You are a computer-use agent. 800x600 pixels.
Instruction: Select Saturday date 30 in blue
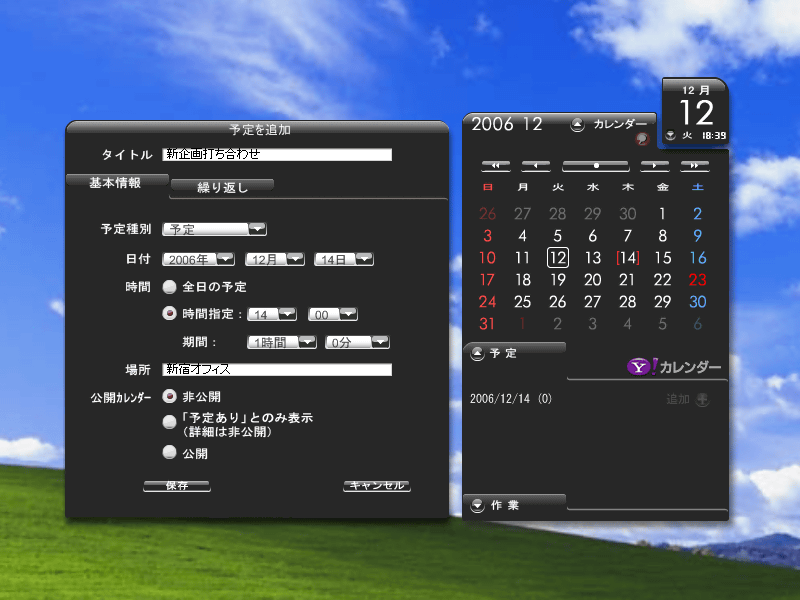[697, 302]
